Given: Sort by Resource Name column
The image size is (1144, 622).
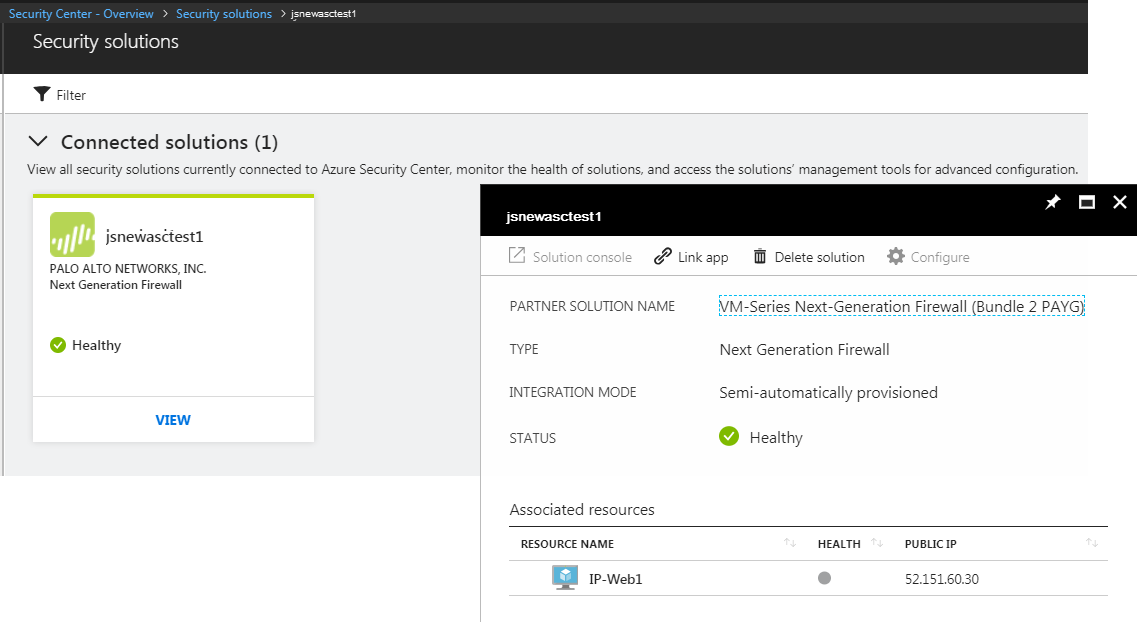Looking at the screenshot, I should pyautogui.click(x=789, y=543).
